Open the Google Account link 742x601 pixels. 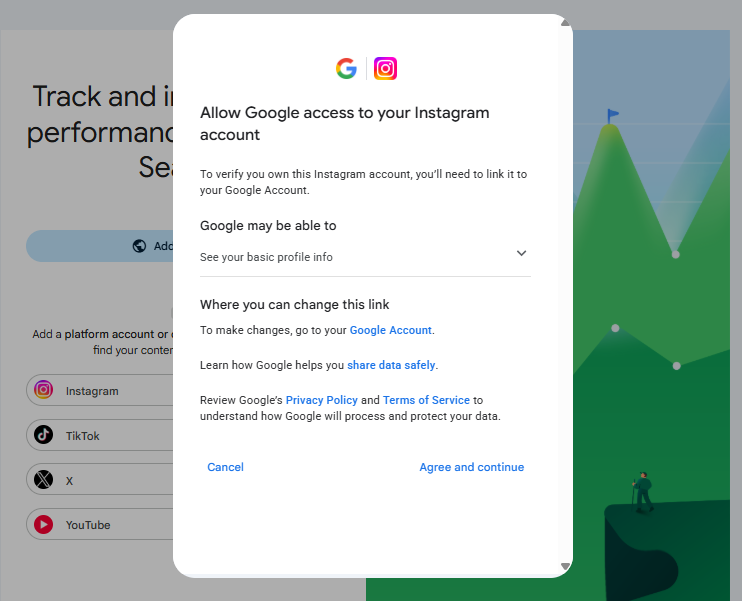point(390,330)
